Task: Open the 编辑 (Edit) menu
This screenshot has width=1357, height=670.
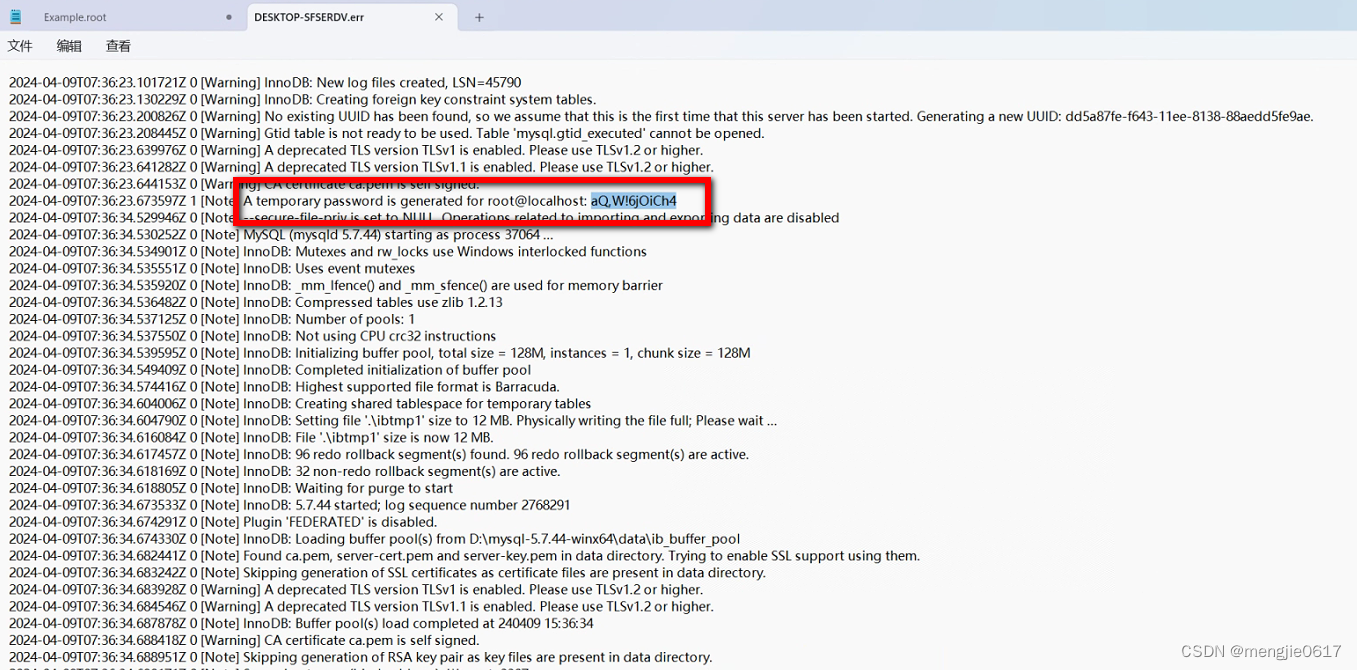Action: click(68, 45)
